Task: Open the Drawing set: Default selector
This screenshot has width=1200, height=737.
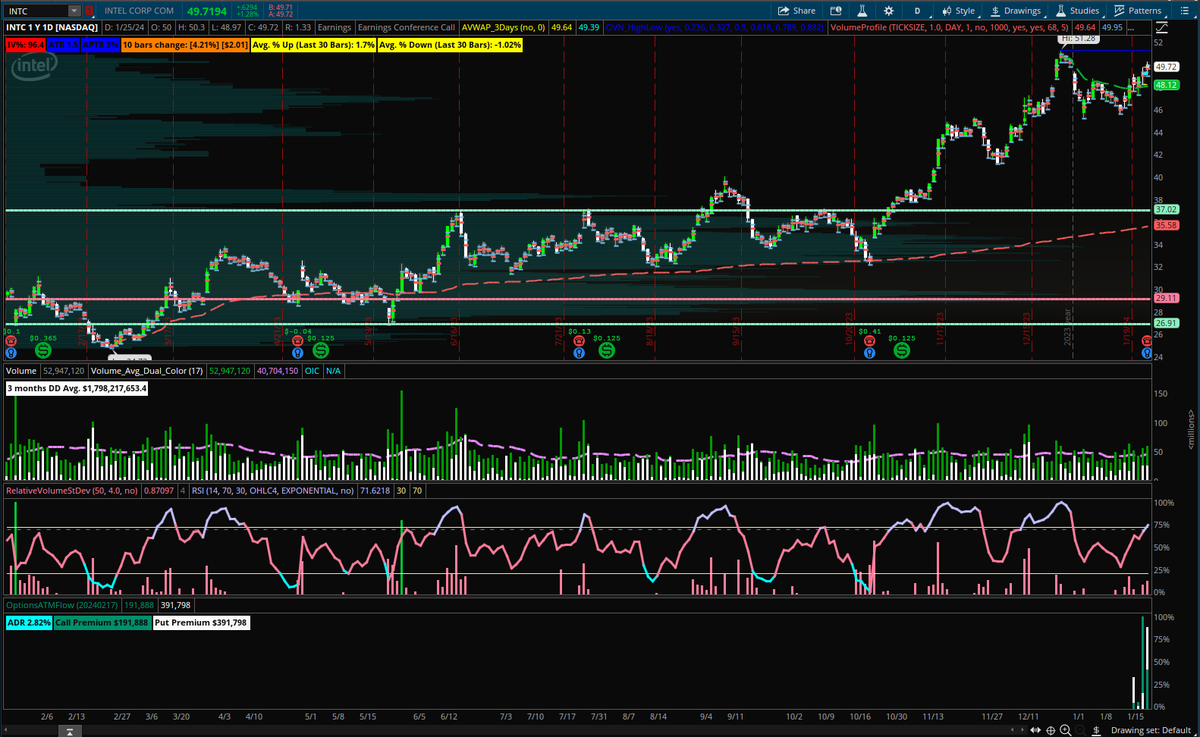Action: click(1155, 730)
